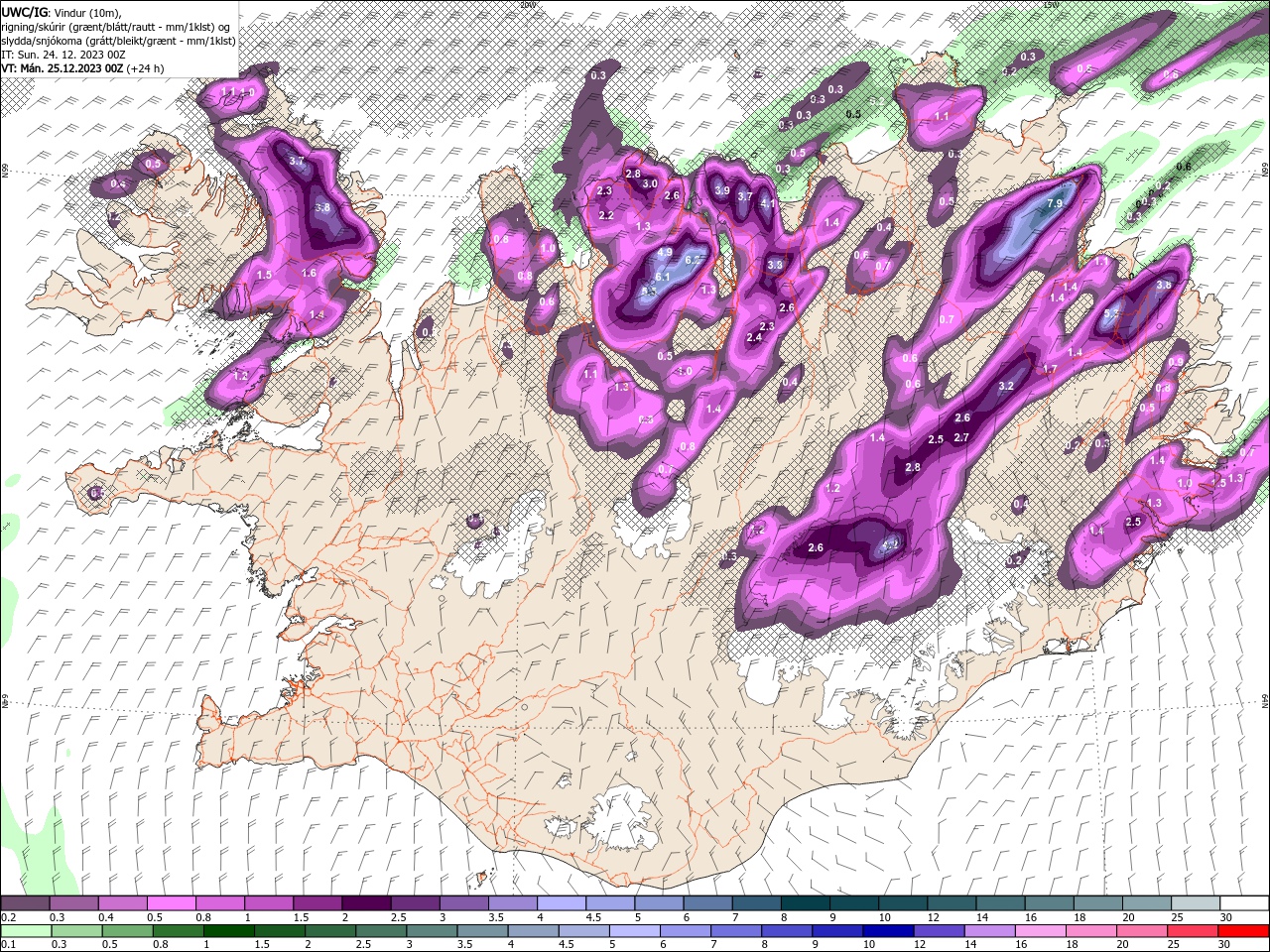Select the snow scale swatch between 12 and 14
1270x952 pixels.
pyautogui.click(x=951, y=903)
